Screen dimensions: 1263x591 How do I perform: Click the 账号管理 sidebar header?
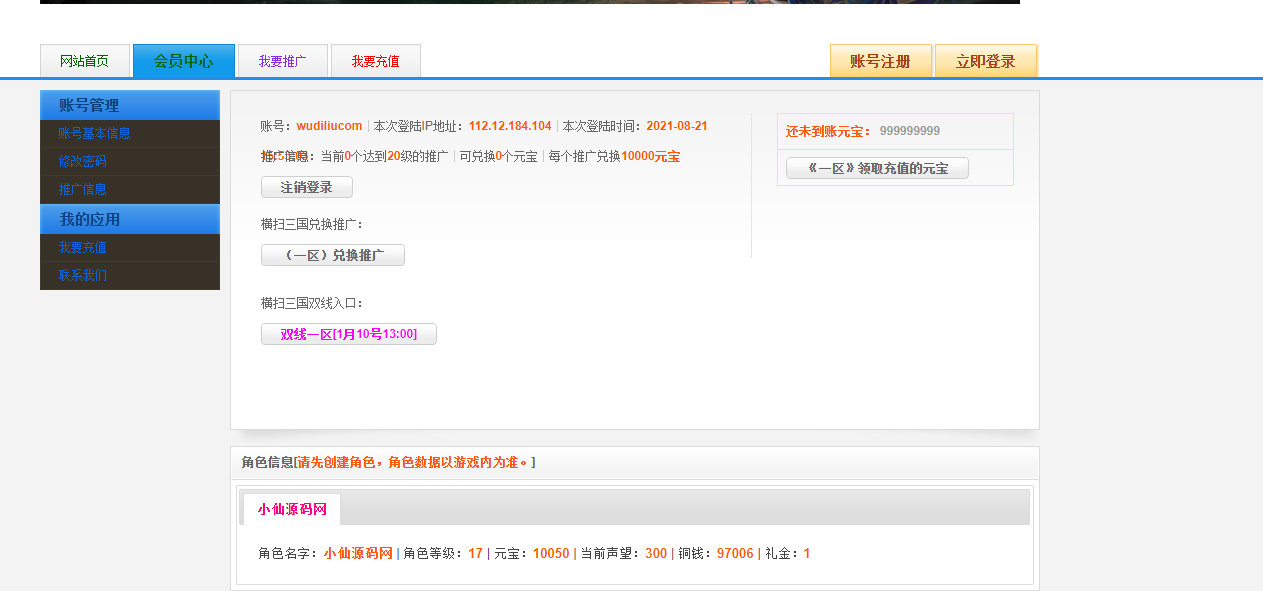[x=130, y=105]
